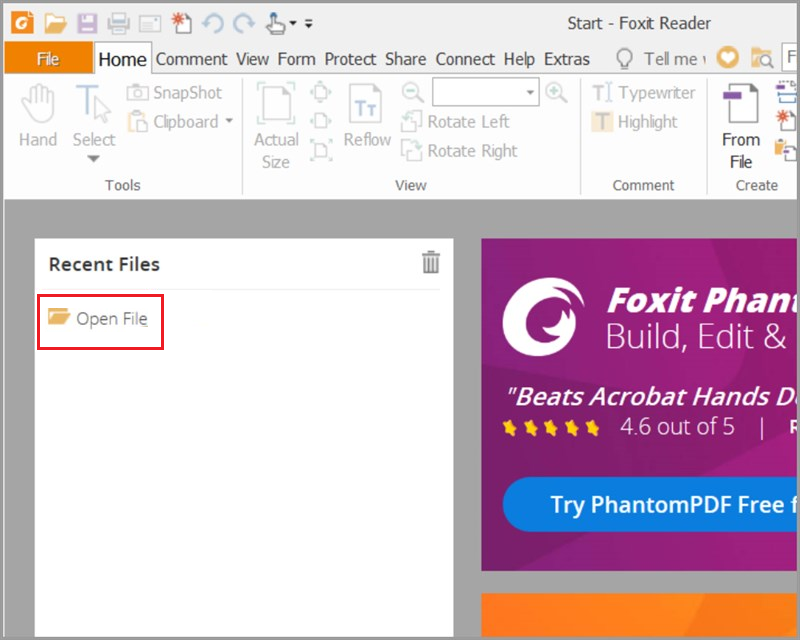This screenshot has height=640, width=800.
Task: Select the Hand tool
Action: tap(38, 116)
